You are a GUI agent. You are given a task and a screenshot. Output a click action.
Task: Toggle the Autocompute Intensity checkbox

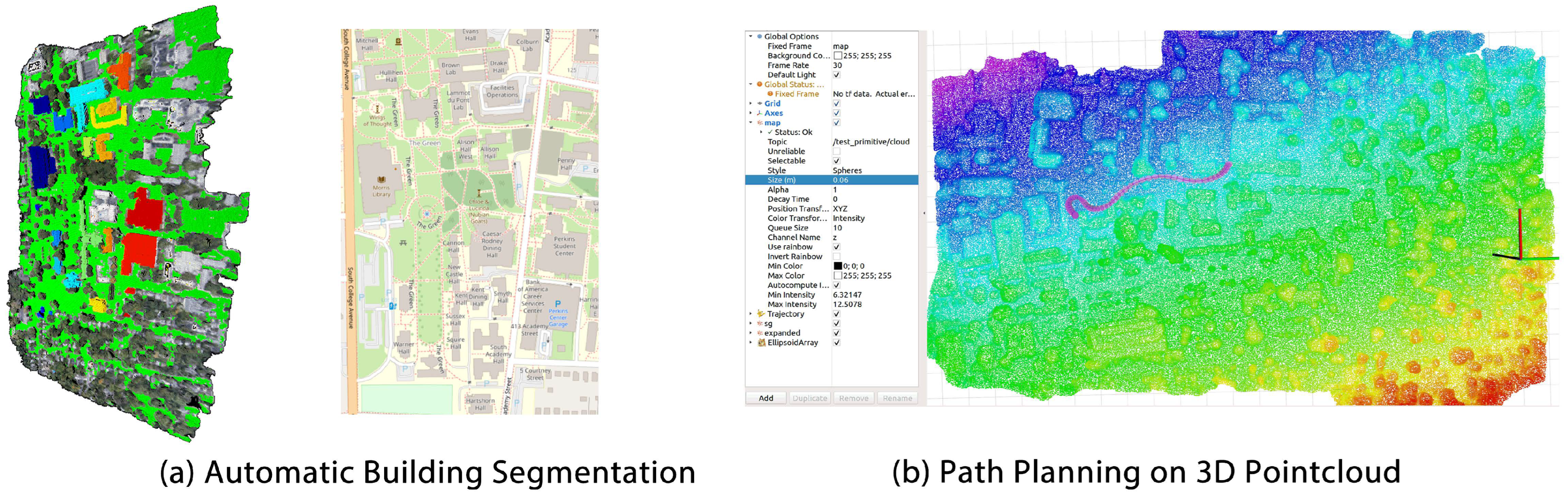point(836,285)
